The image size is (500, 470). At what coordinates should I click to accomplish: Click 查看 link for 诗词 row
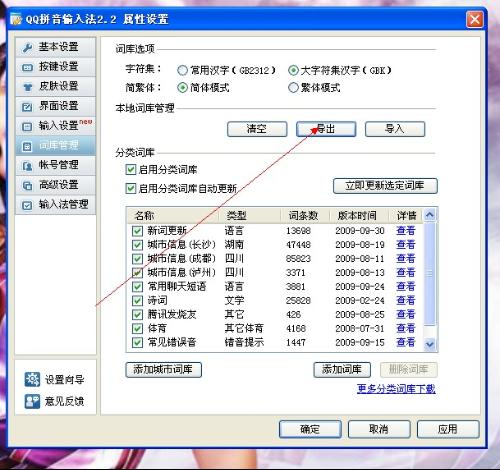406,300
